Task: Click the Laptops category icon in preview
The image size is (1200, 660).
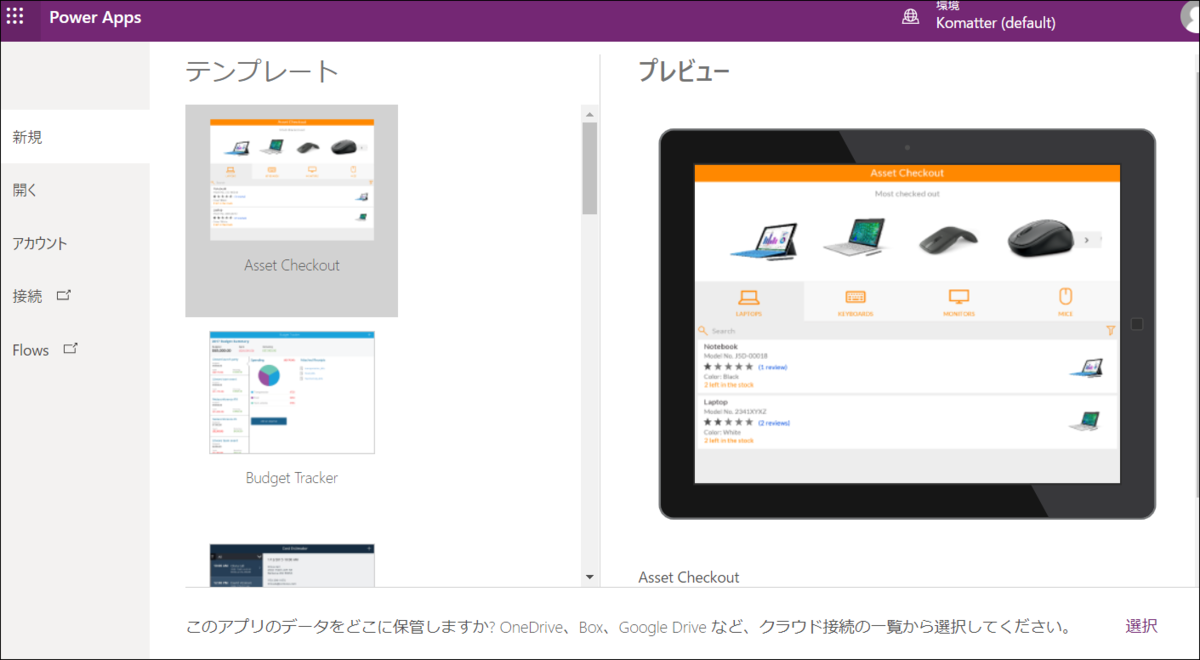Action: (x=749, y=297)
